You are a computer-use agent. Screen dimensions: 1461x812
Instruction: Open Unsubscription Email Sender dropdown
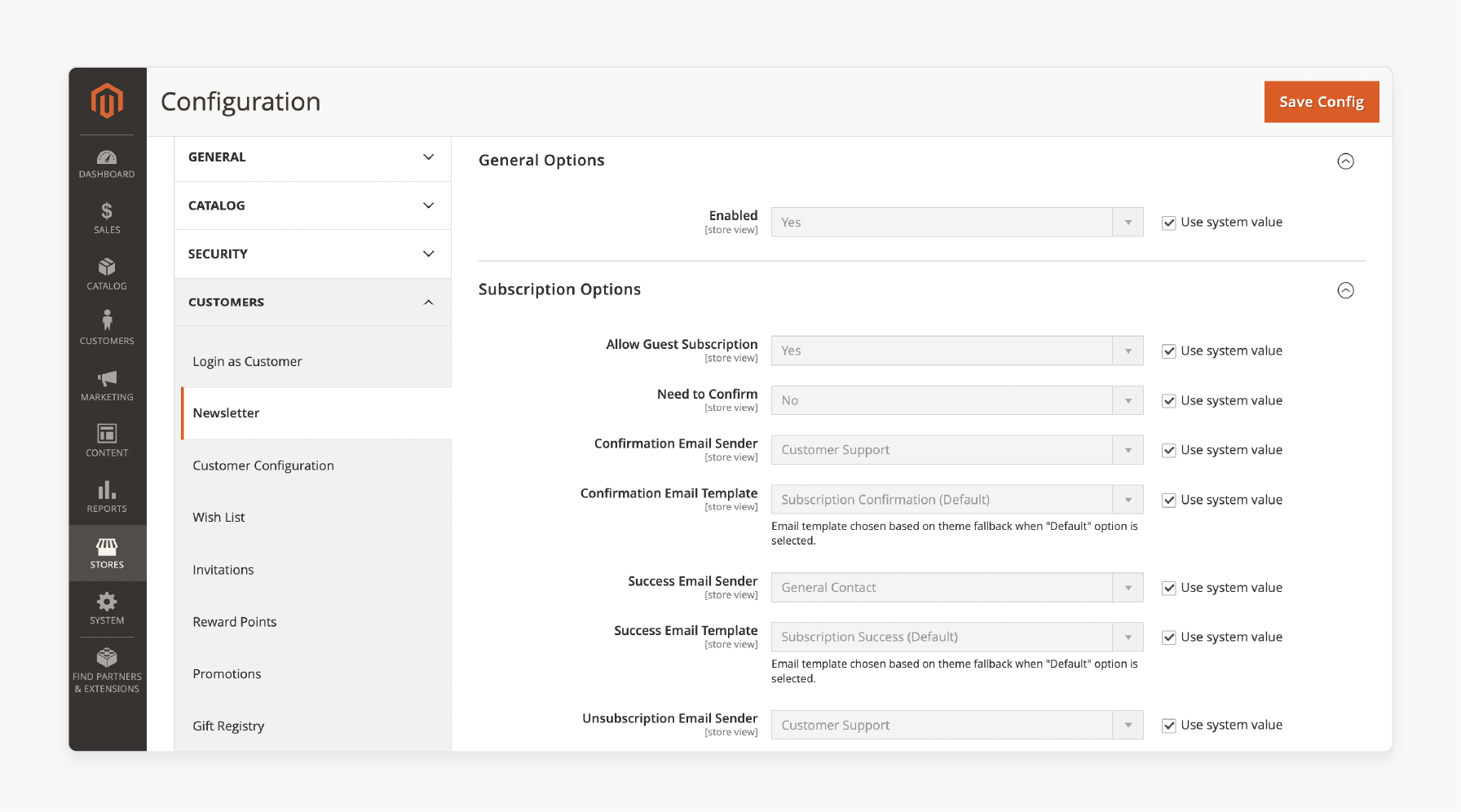957,725
